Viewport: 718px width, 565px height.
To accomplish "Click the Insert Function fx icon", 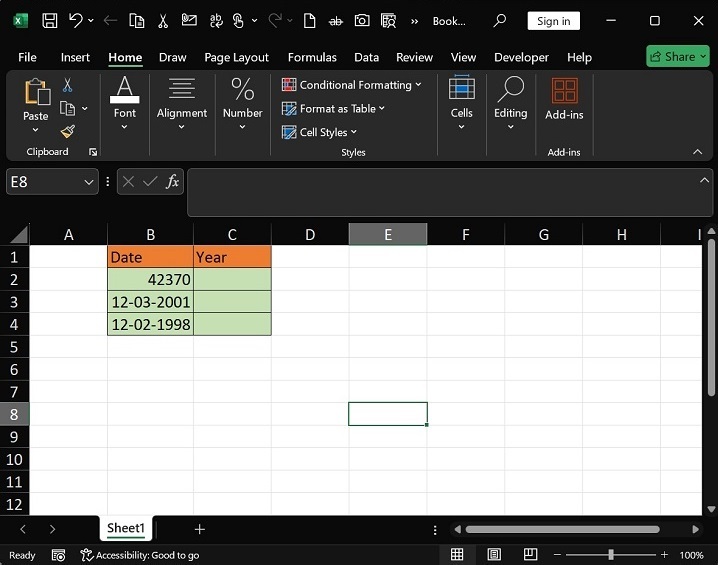I will pyautogui.click(x=172, y=181).
